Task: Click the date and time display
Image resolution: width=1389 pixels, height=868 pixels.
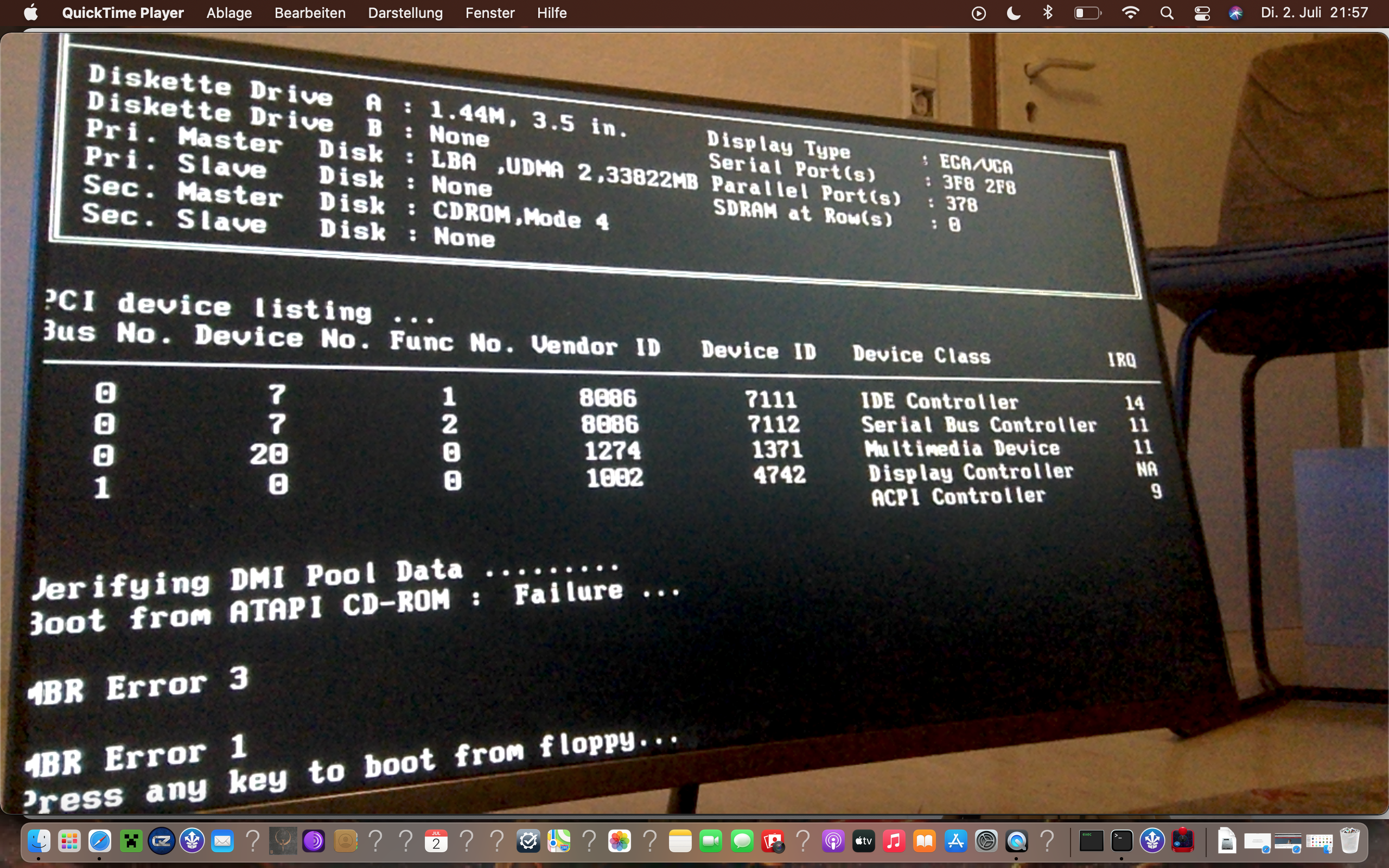Action: (x=1314, y=12)
